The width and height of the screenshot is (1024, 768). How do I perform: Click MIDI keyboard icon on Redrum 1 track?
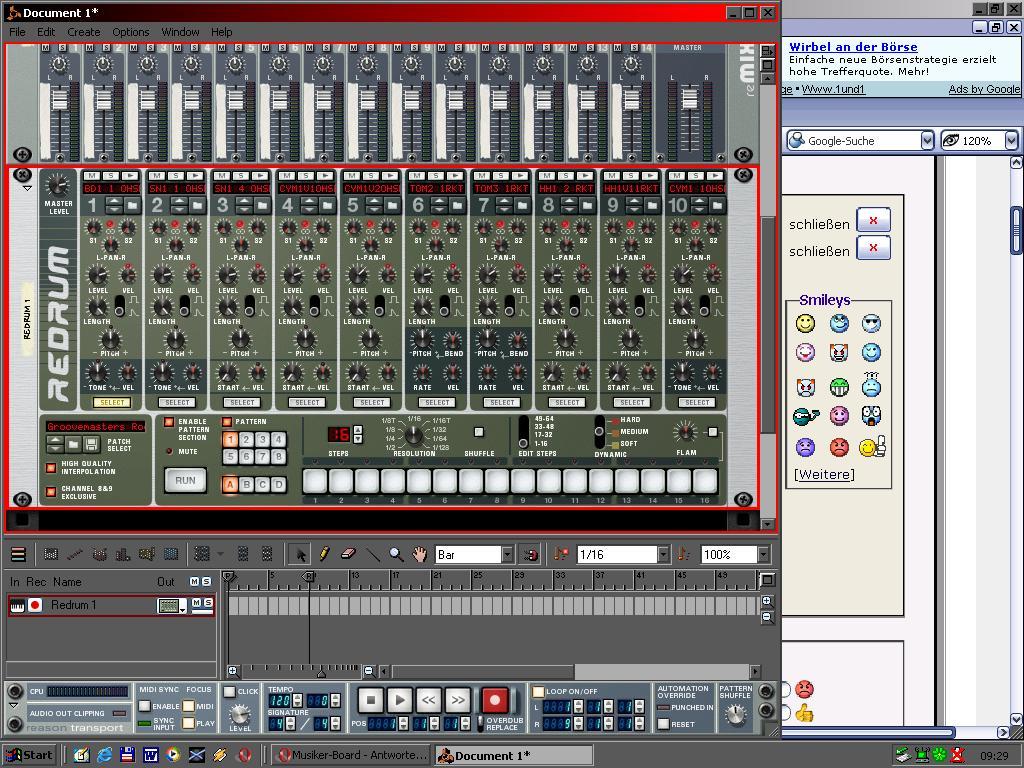18,605
